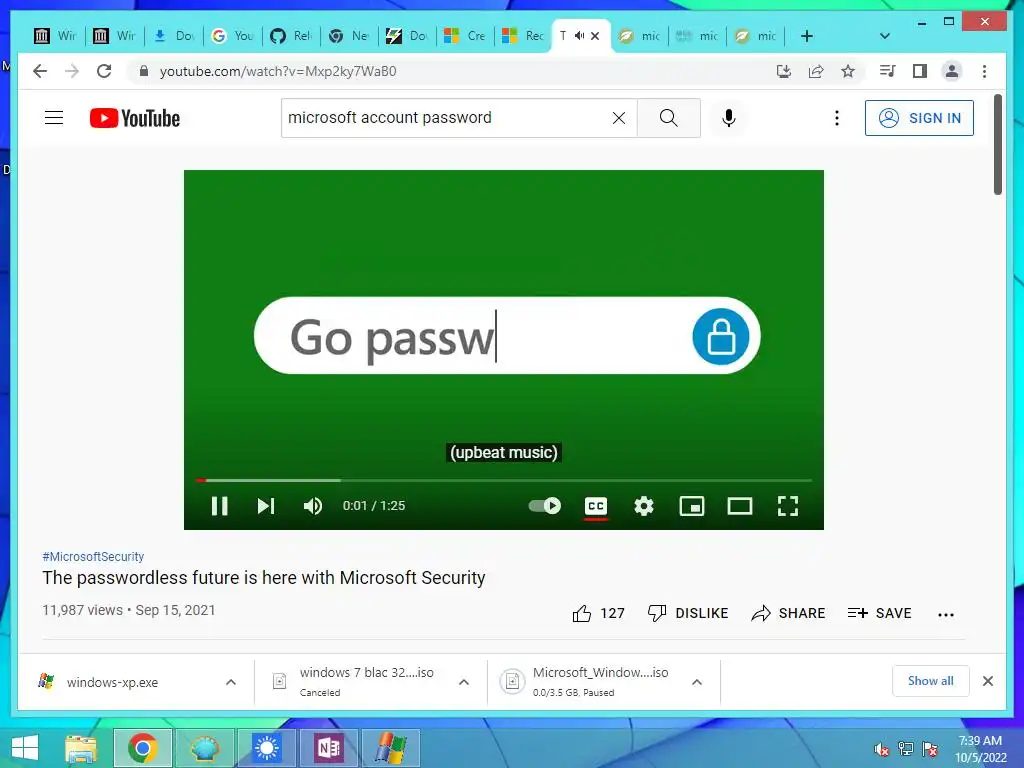Expand options for windows 7 blac iso
The width and height of the screenshot is (1024, 768).
pos(464,682)
